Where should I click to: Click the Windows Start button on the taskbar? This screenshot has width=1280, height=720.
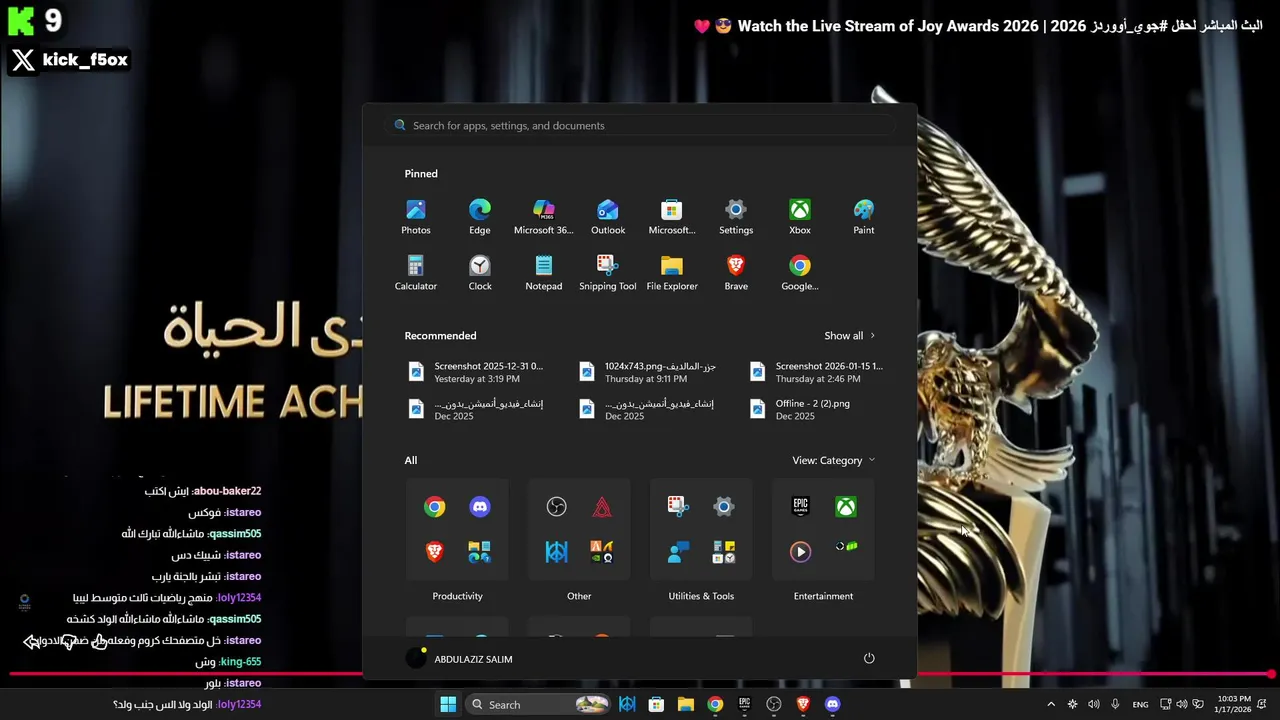(x=448, y=704)
